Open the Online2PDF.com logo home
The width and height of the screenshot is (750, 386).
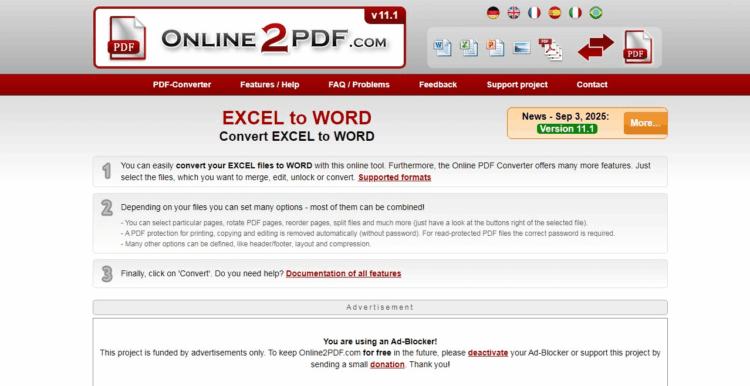[250, 38]
